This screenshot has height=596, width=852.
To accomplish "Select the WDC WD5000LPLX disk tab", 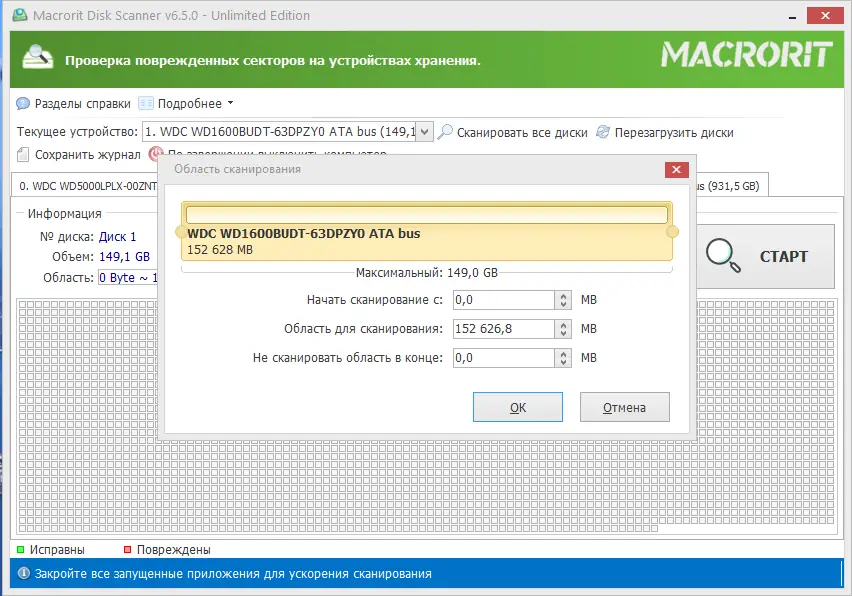I will [85, 186].
